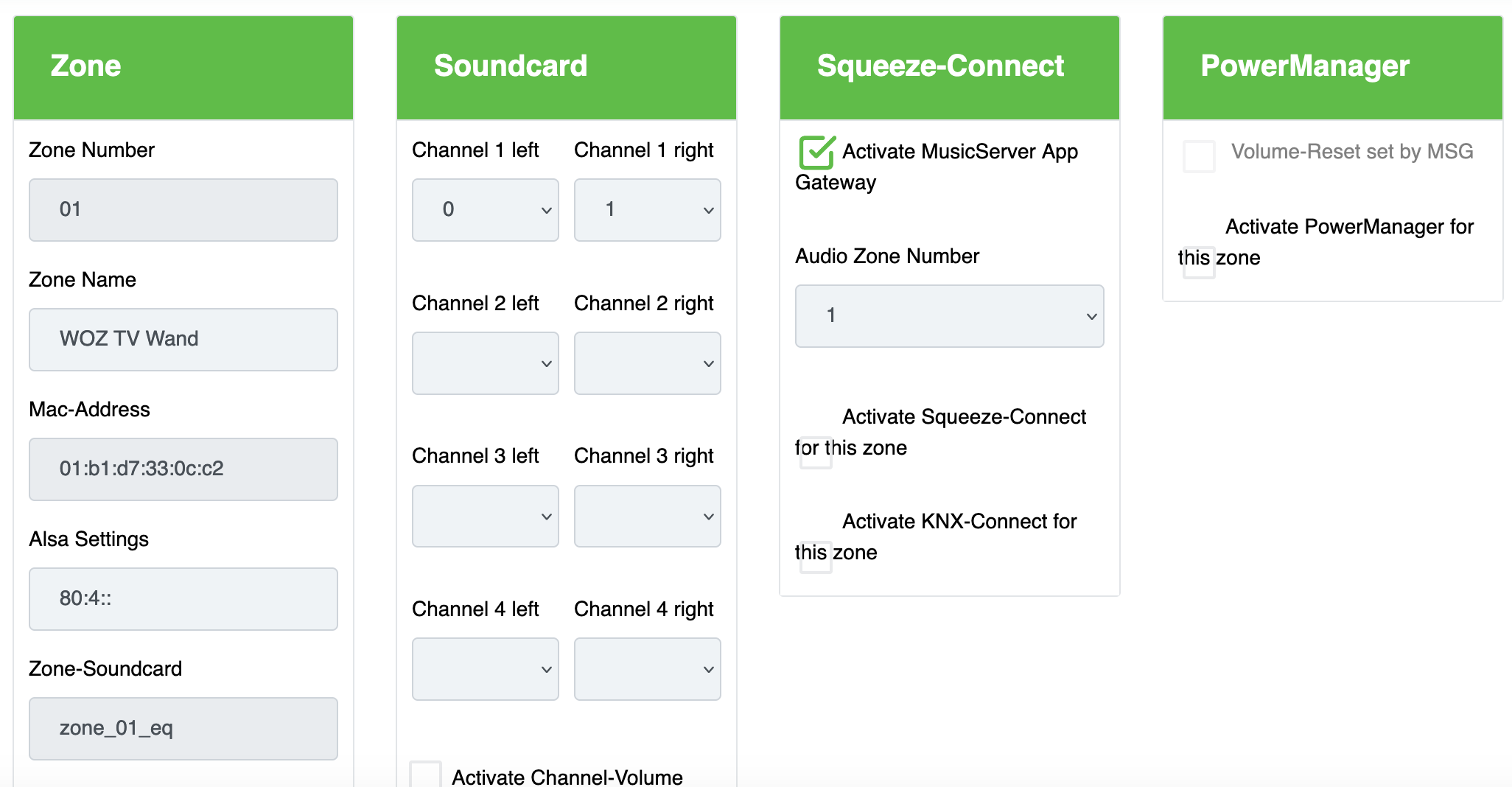The image size is (1512, 787).
Task: Open Channel 3 left selector
Action: click(485, 516)
